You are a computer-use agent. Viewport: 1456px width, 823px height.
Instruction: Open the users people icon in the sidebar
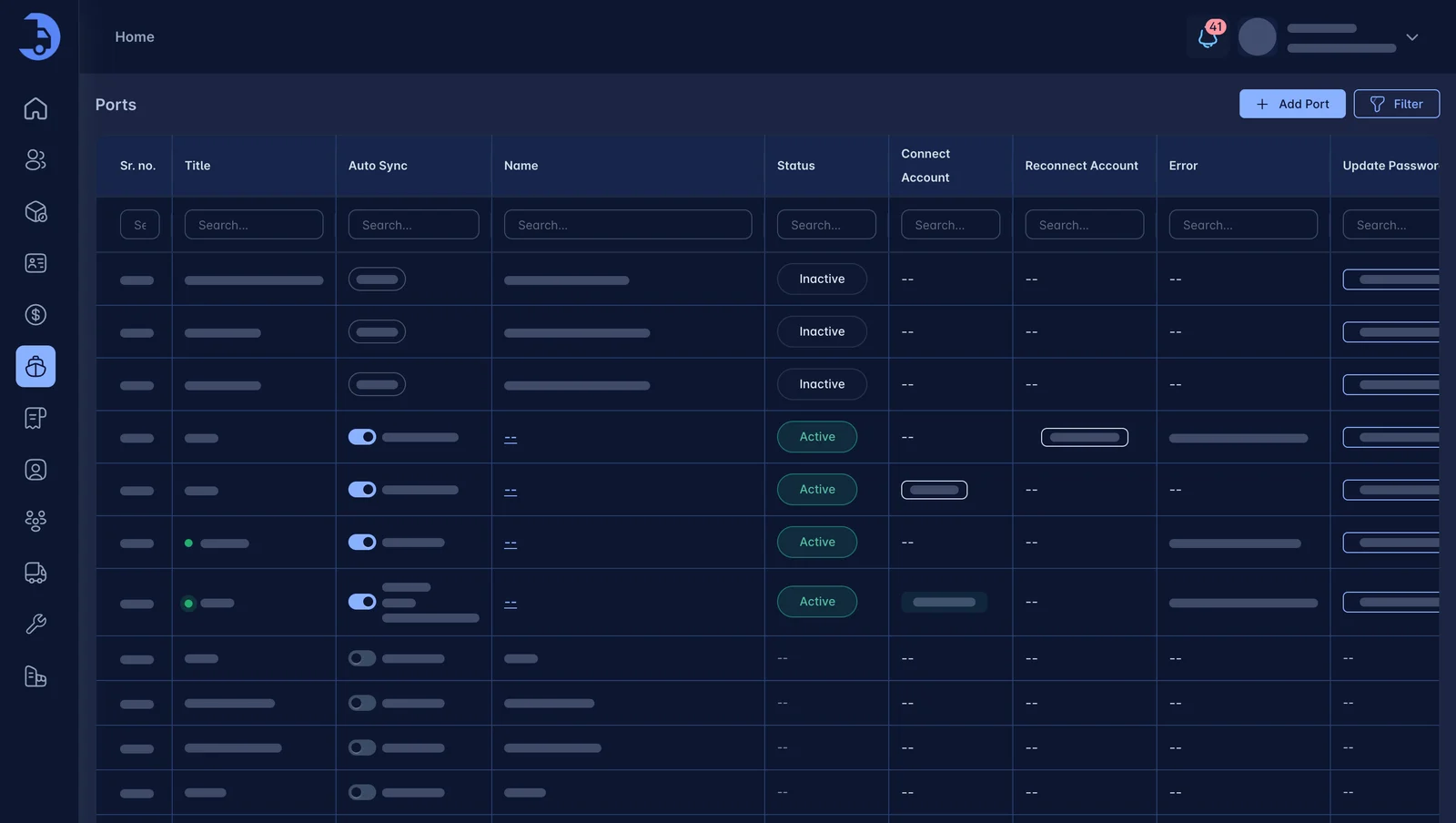[35, 160]
